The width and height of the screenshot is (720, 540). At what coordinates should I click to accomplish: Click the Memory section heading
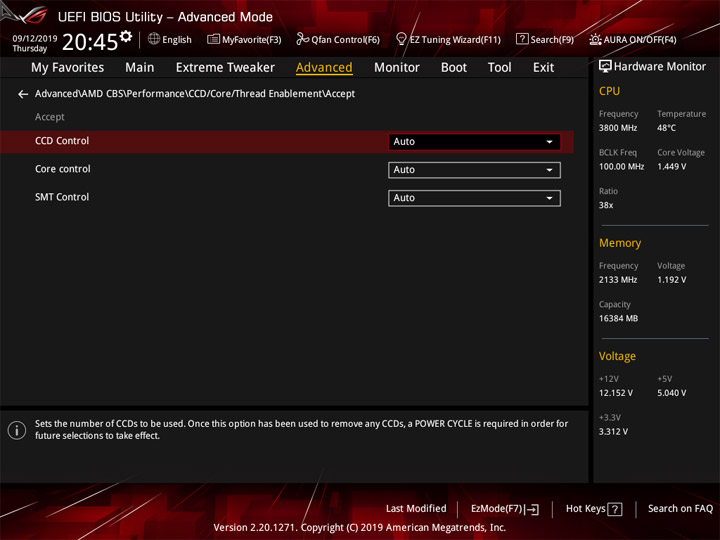coord(620,243)
